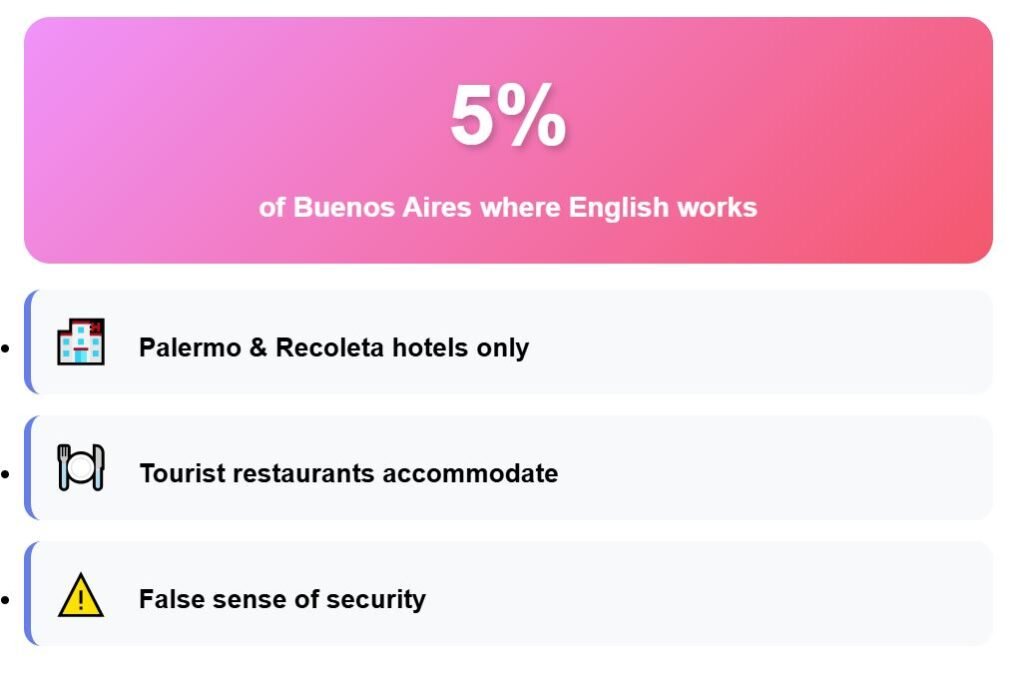This screenshot has width=1024, height=679.
Task: Click the bullet beside the security item
Action: pos(6,600)
